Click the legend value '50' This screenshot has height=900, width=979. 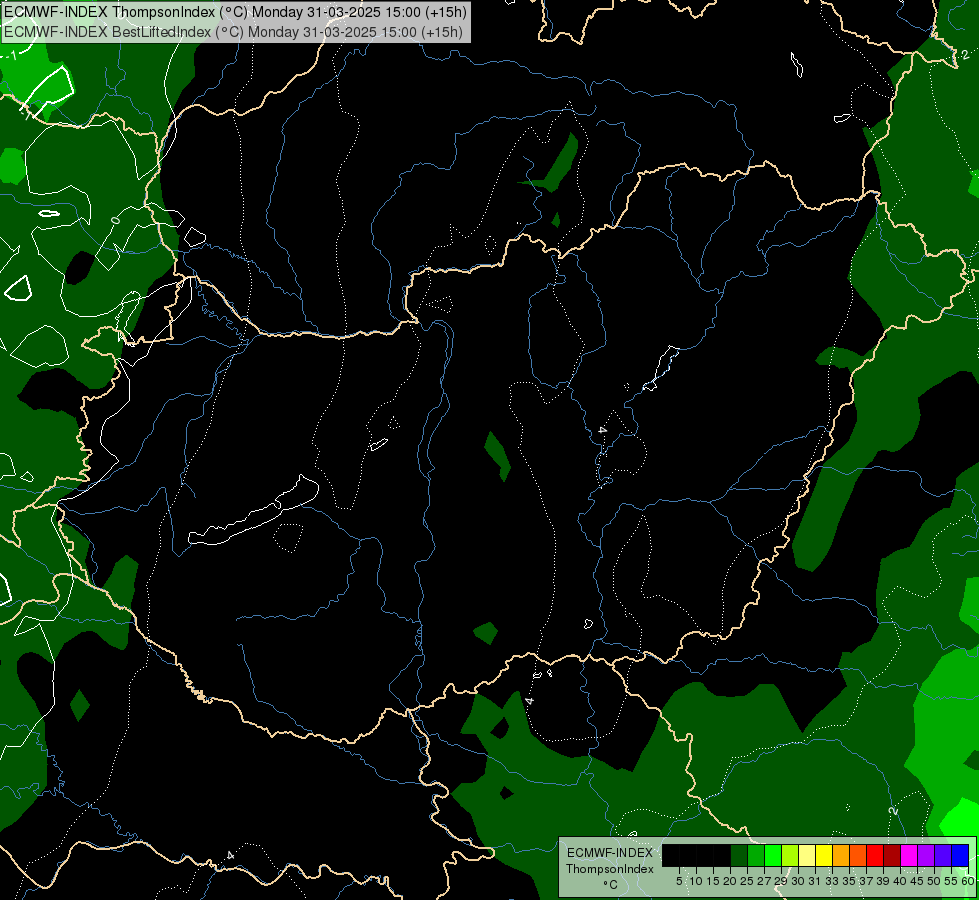coord(934,881)
